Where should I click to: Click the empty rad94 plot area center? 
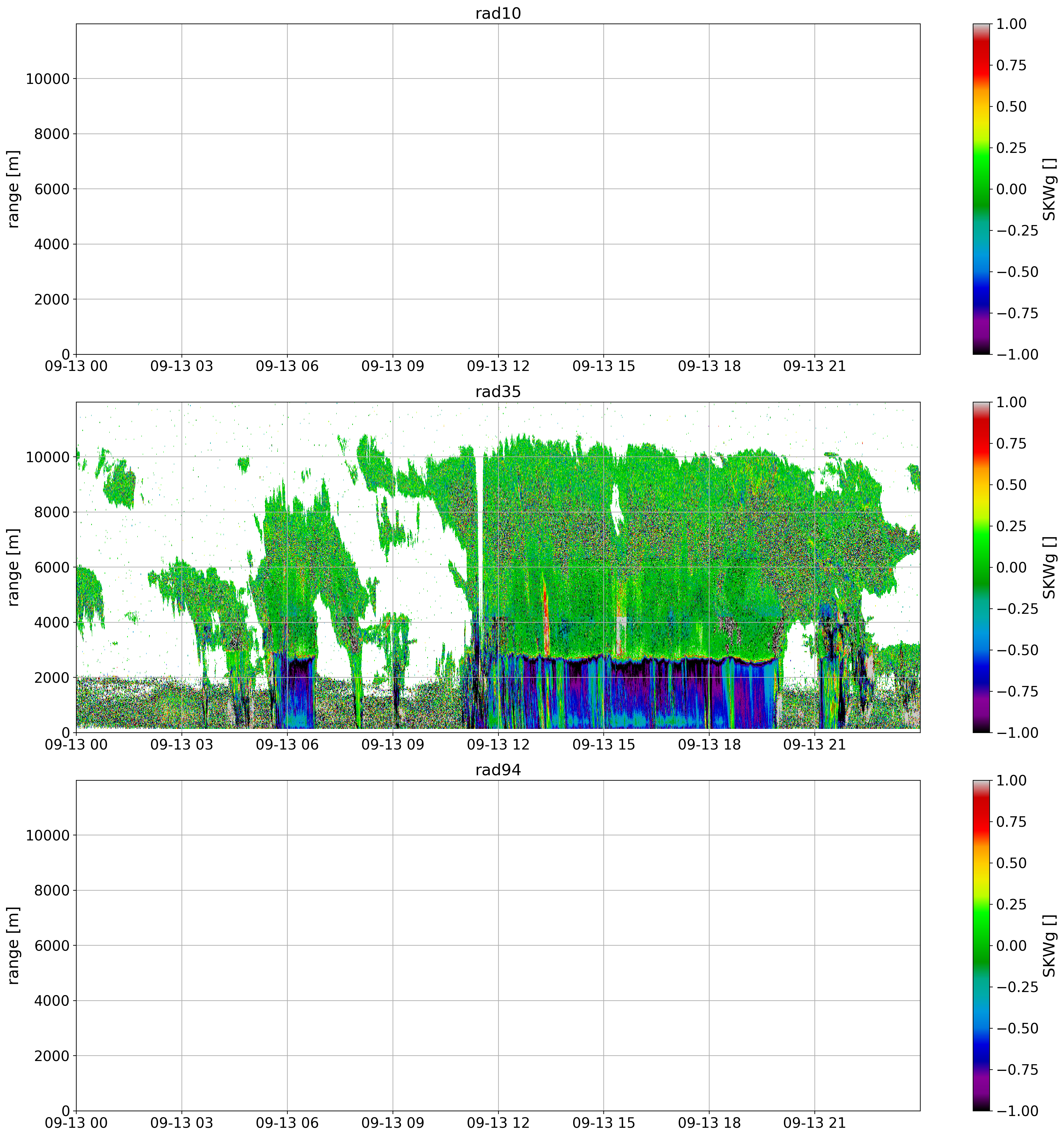(x=498, y=945)
